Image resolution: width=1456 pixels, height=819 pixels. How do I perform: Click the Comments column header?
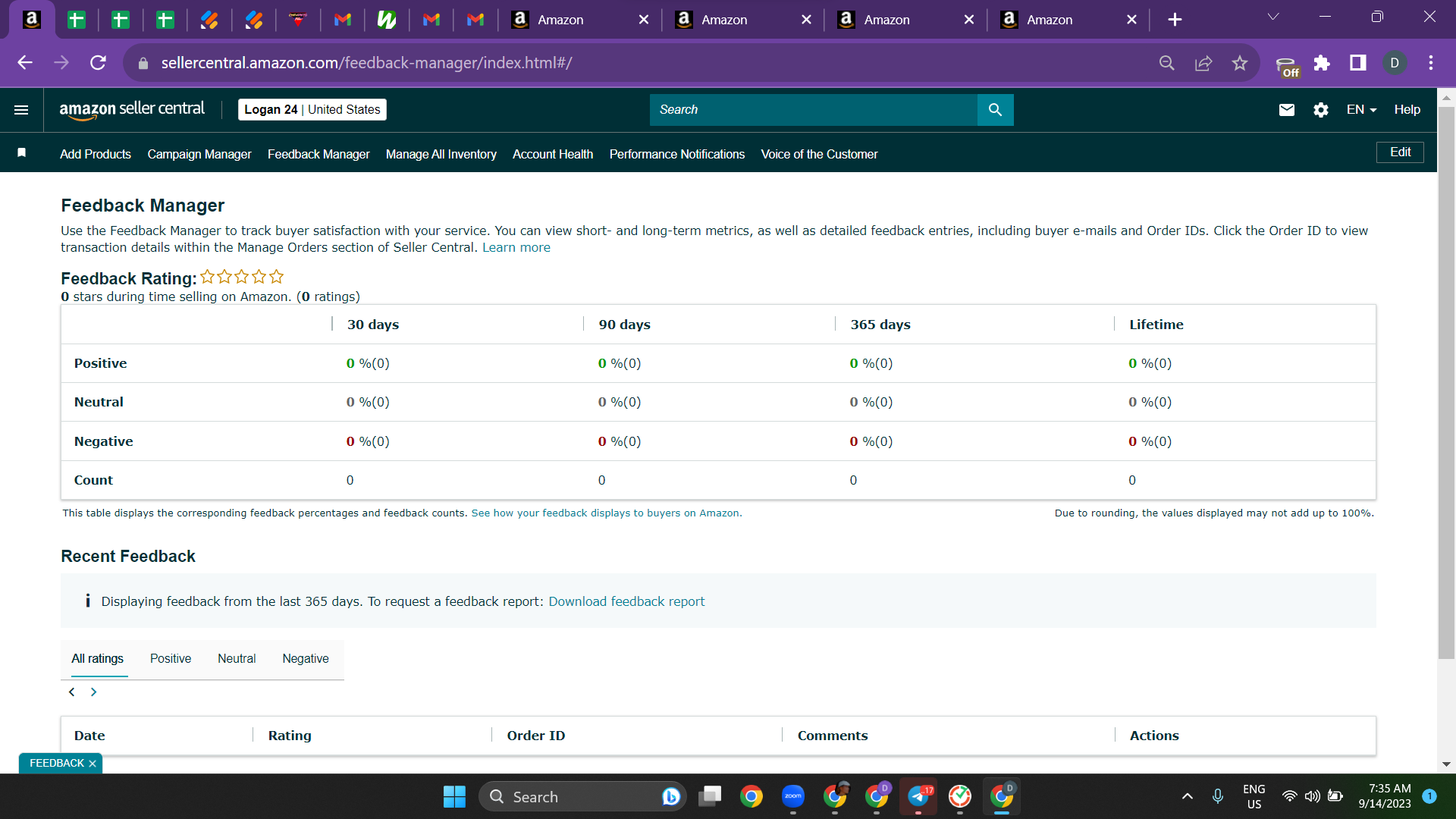pos(833,736)
